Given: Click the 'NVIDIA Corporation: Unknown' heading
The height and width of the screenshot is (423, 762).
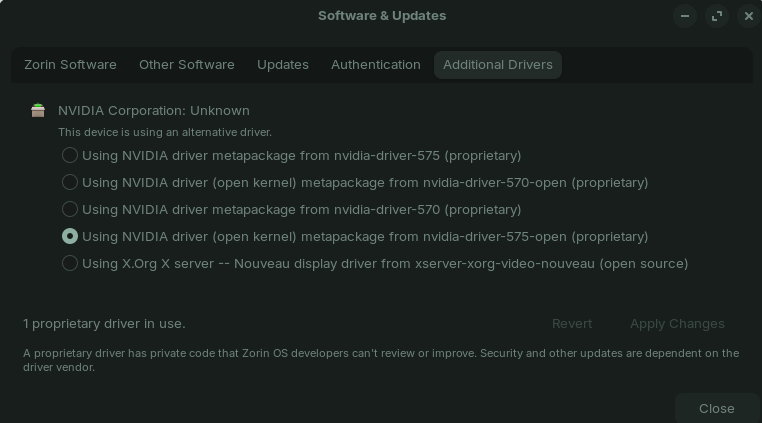Looking at the screenshot, I should tap(154, 111).
